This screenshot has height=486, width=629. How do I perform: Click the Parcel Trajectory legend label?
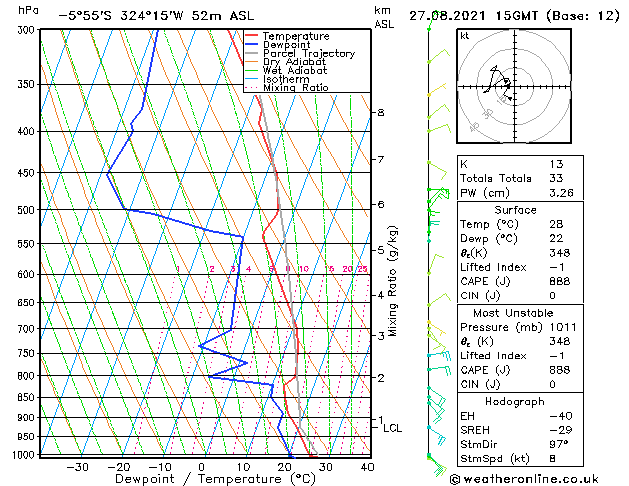[309, 53]
